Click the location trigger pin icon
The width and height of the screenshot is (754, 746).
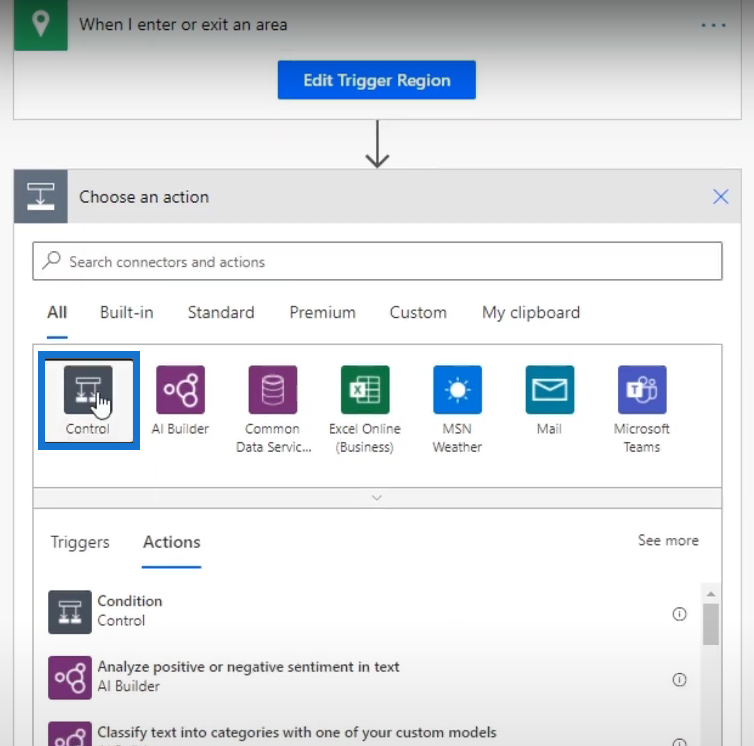click(41, 24)
